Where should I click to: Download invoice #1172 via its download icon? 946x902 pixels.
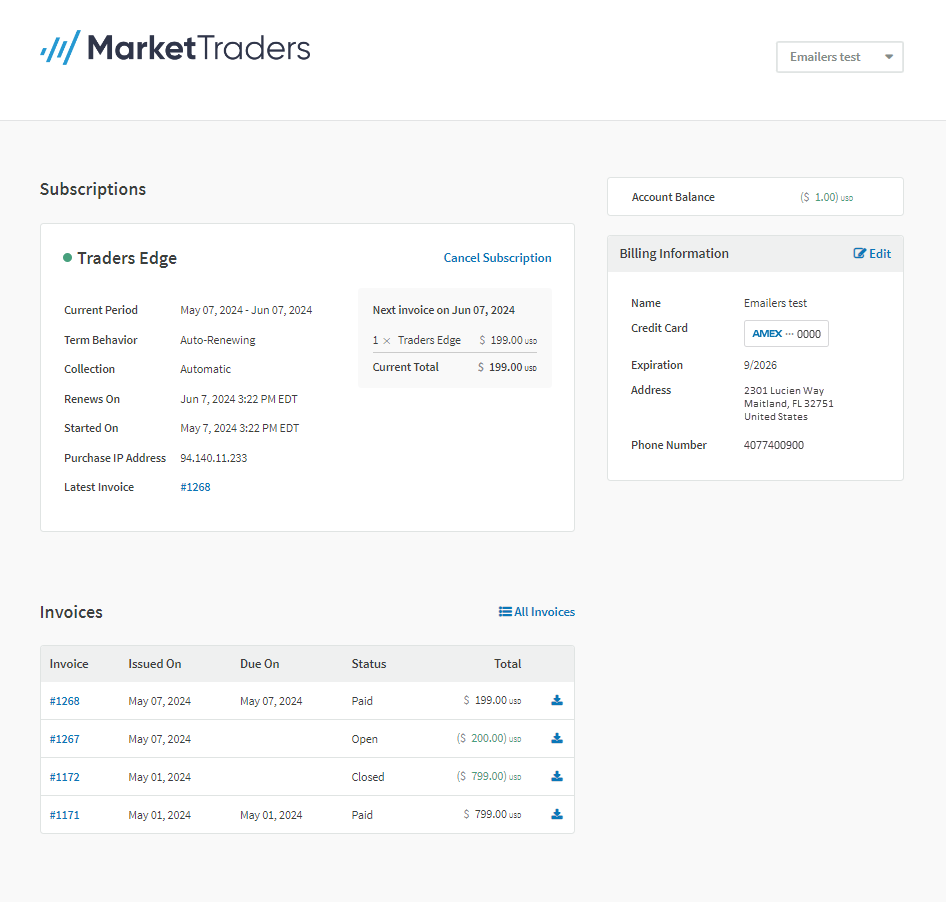click(x=557, y=776)
